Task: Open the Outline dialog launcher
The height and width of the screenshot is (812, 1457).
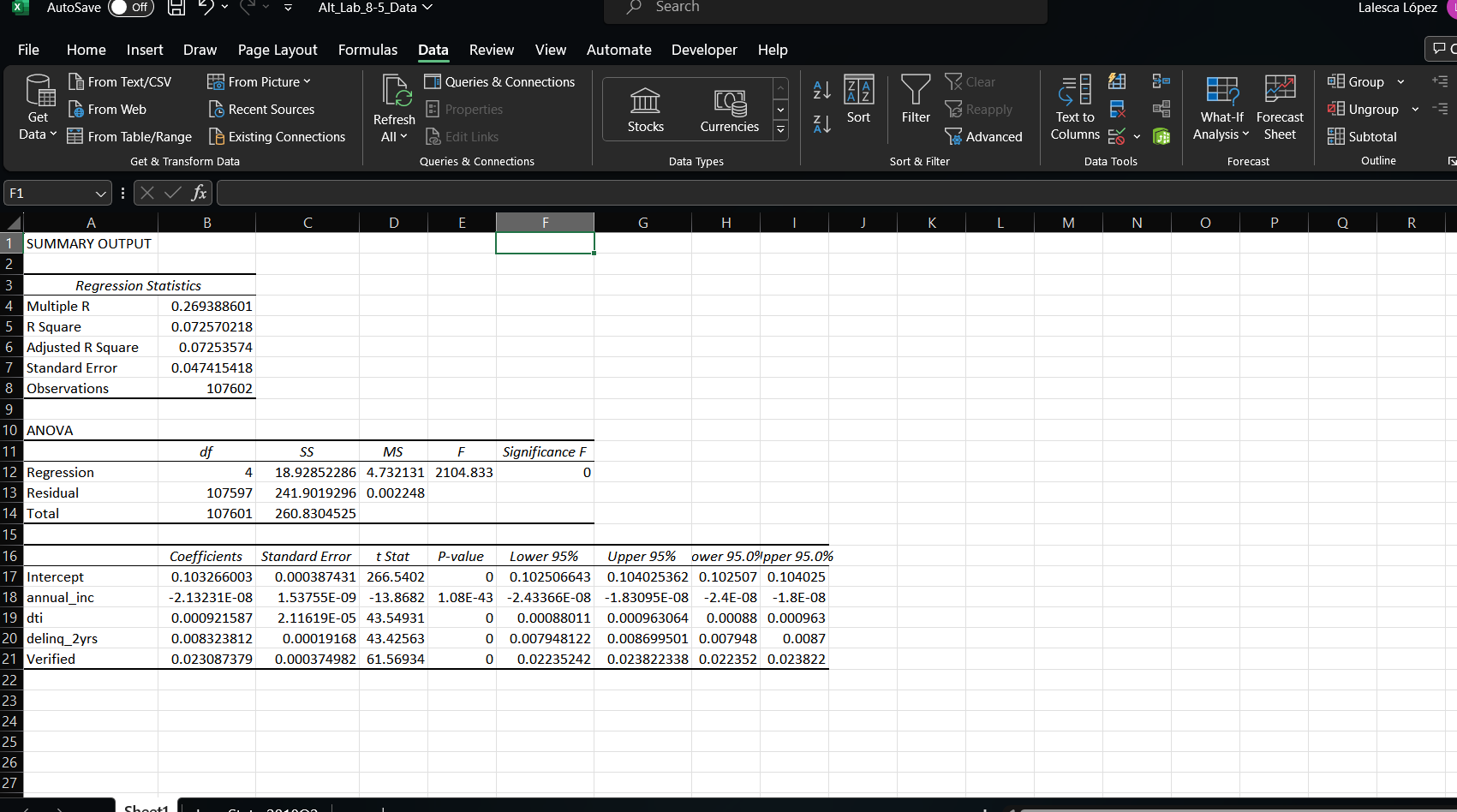Action: [1451, 160]
